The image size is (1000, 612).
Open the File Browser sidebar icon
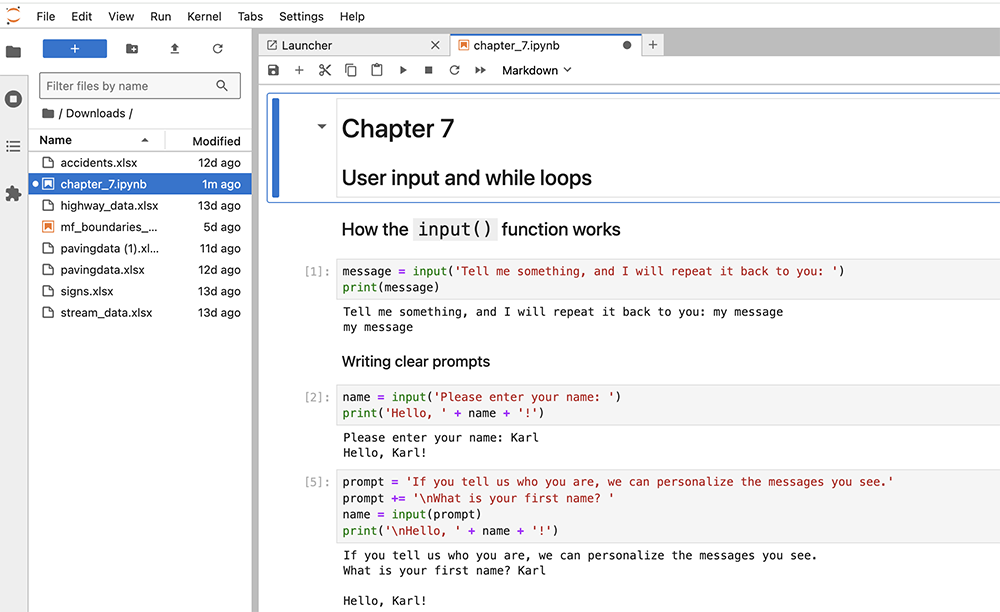click(x=13, y=52)
